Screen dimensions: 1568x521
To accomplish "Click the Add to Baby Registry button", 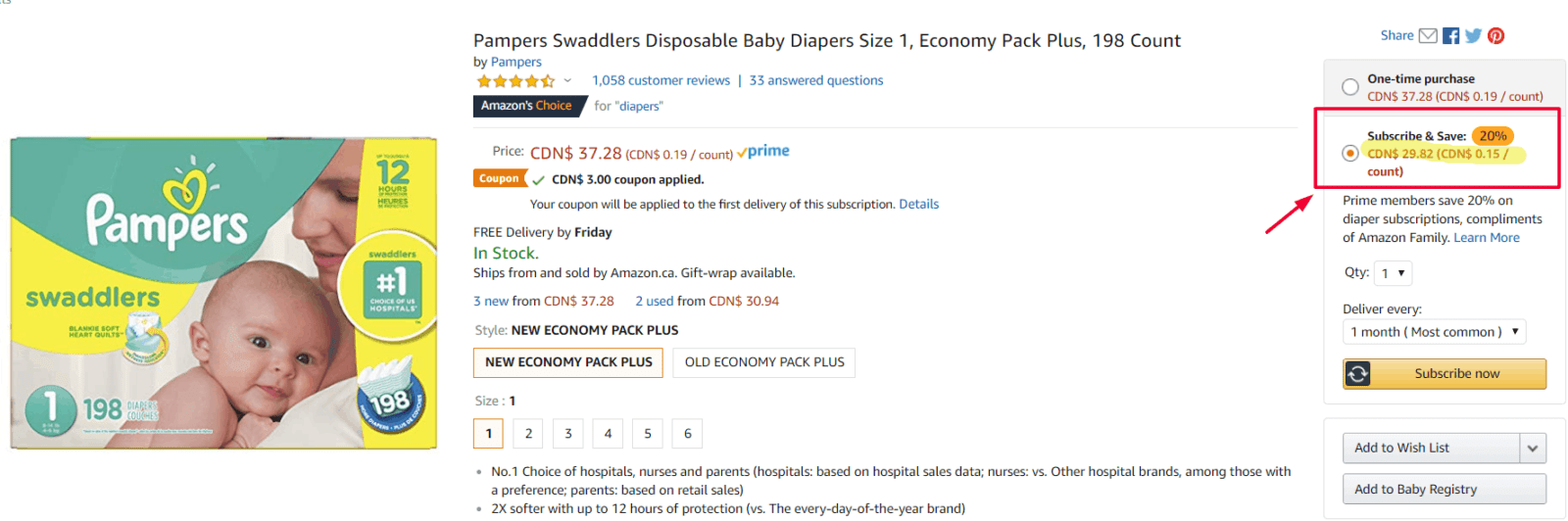I will (1444, 490).
